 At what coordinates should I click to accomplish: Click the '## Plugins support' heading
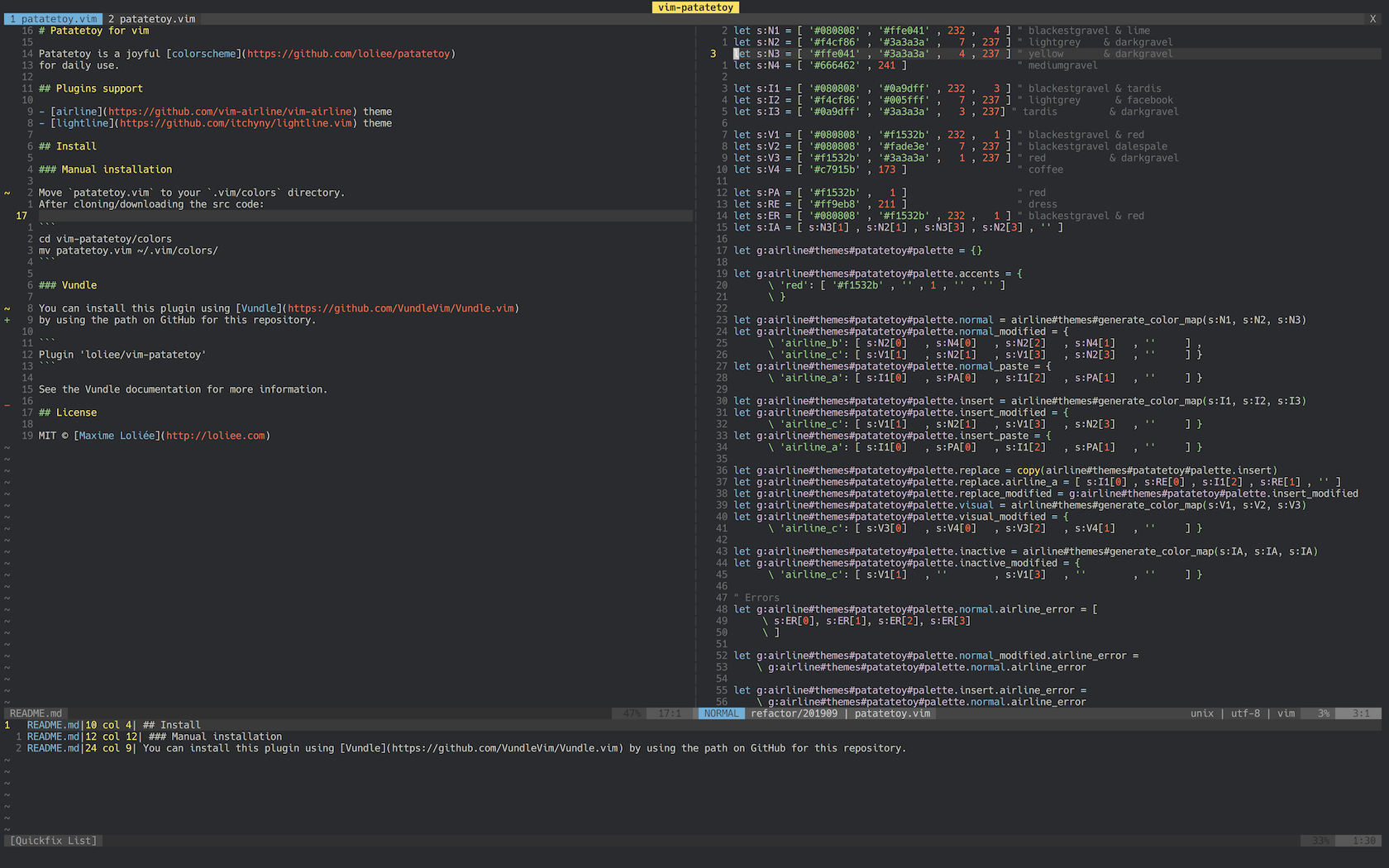pos(91,88)
